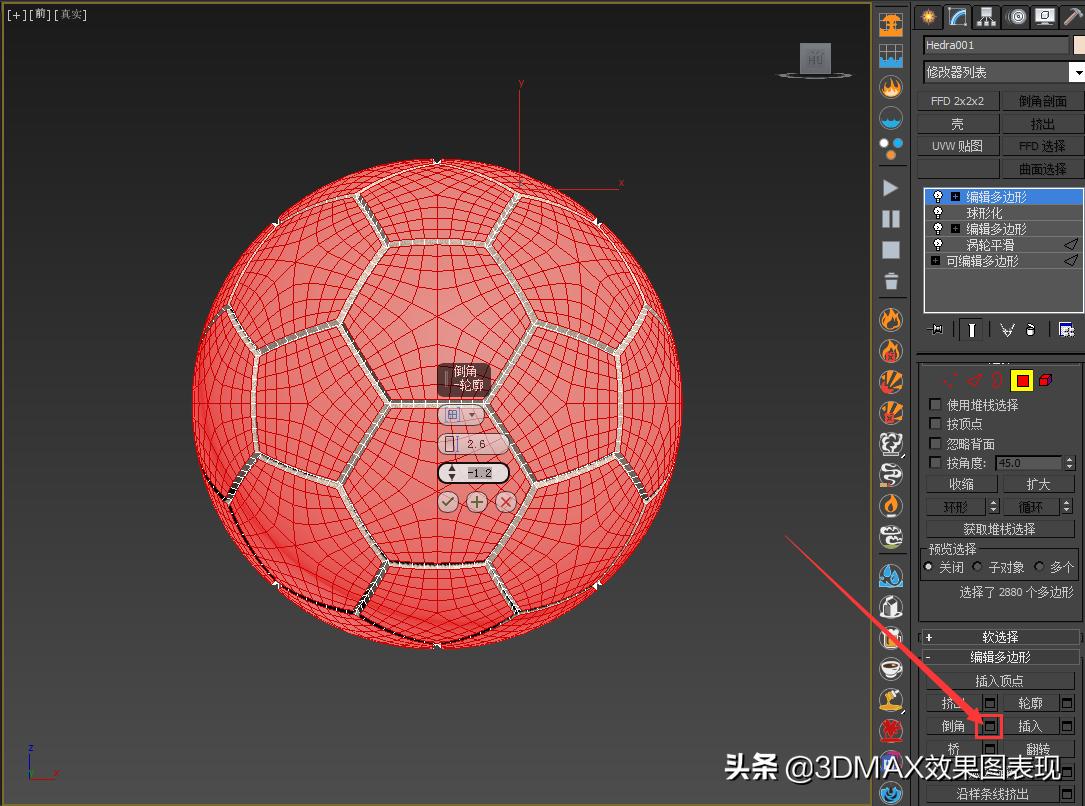Select the Element sub-object cube icon
The width and height of the screenshot is (1085, 806).
point(1044,381)
